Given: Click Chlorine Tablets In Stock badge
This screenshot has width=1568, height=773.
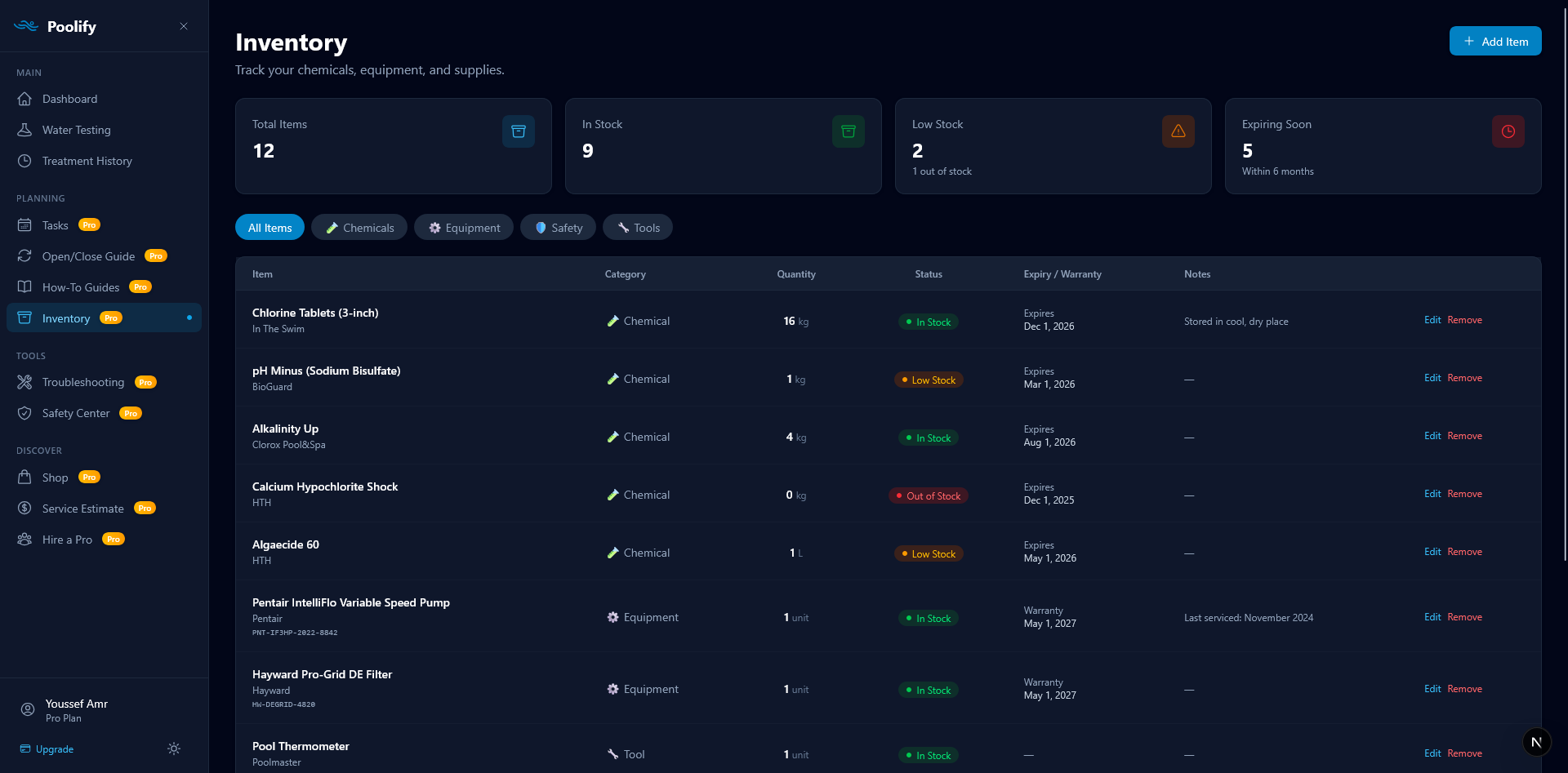Looking at the screenshot, I should (929, 322).
